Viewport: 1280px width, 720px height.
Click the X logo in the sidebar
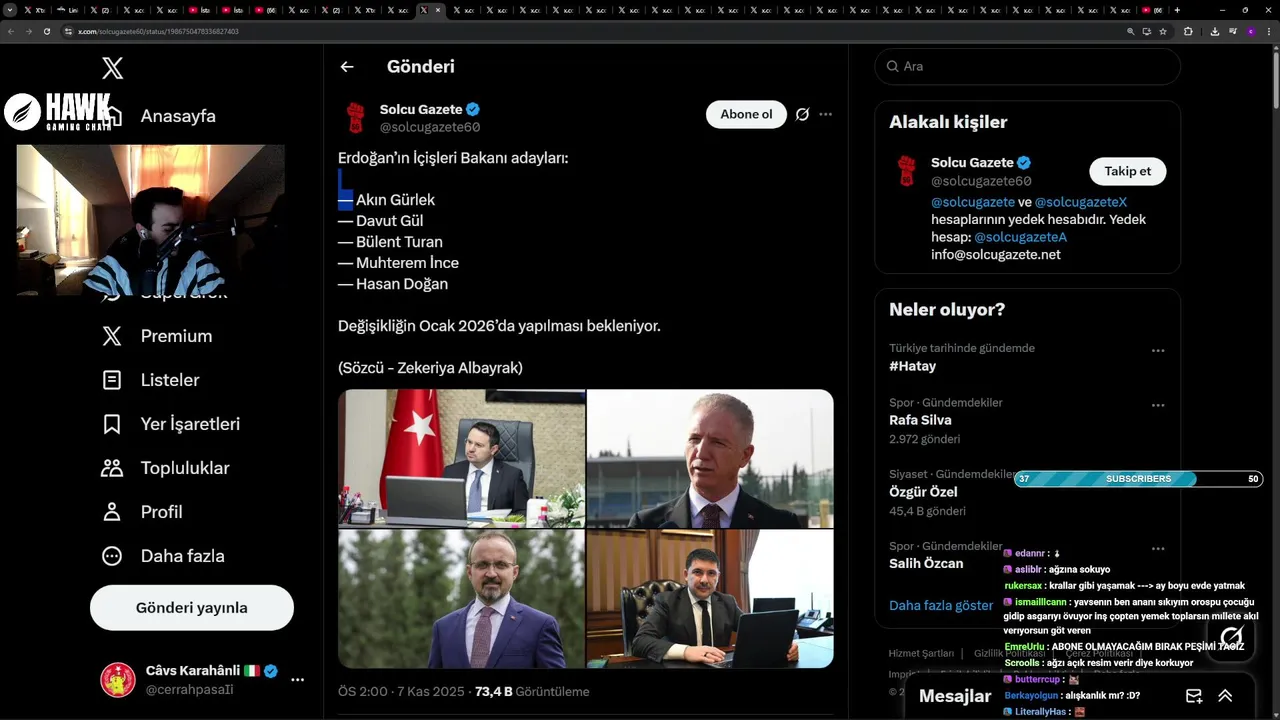[x=113, y=68]
